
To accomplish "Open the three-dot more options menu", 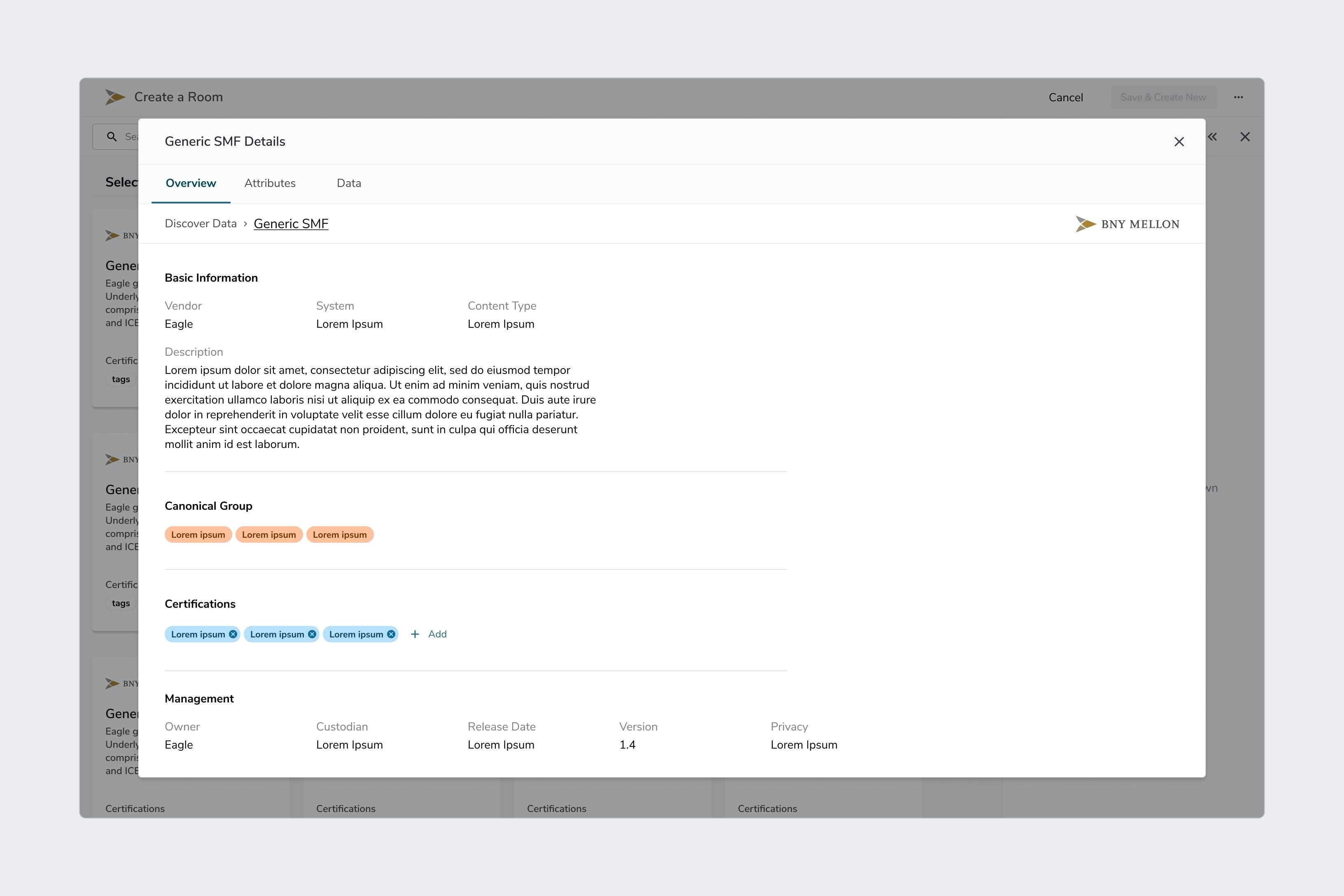I will pos(1238,97).
